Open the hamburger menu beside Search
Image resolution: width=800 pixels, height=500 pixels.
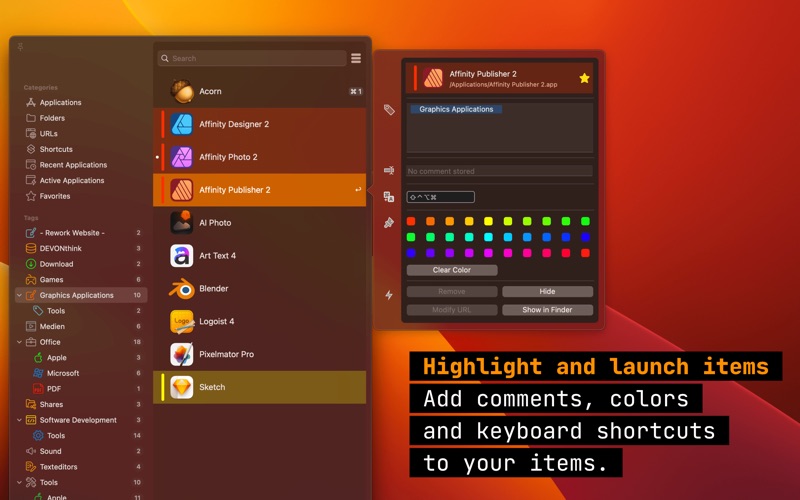tap(356, 58)
